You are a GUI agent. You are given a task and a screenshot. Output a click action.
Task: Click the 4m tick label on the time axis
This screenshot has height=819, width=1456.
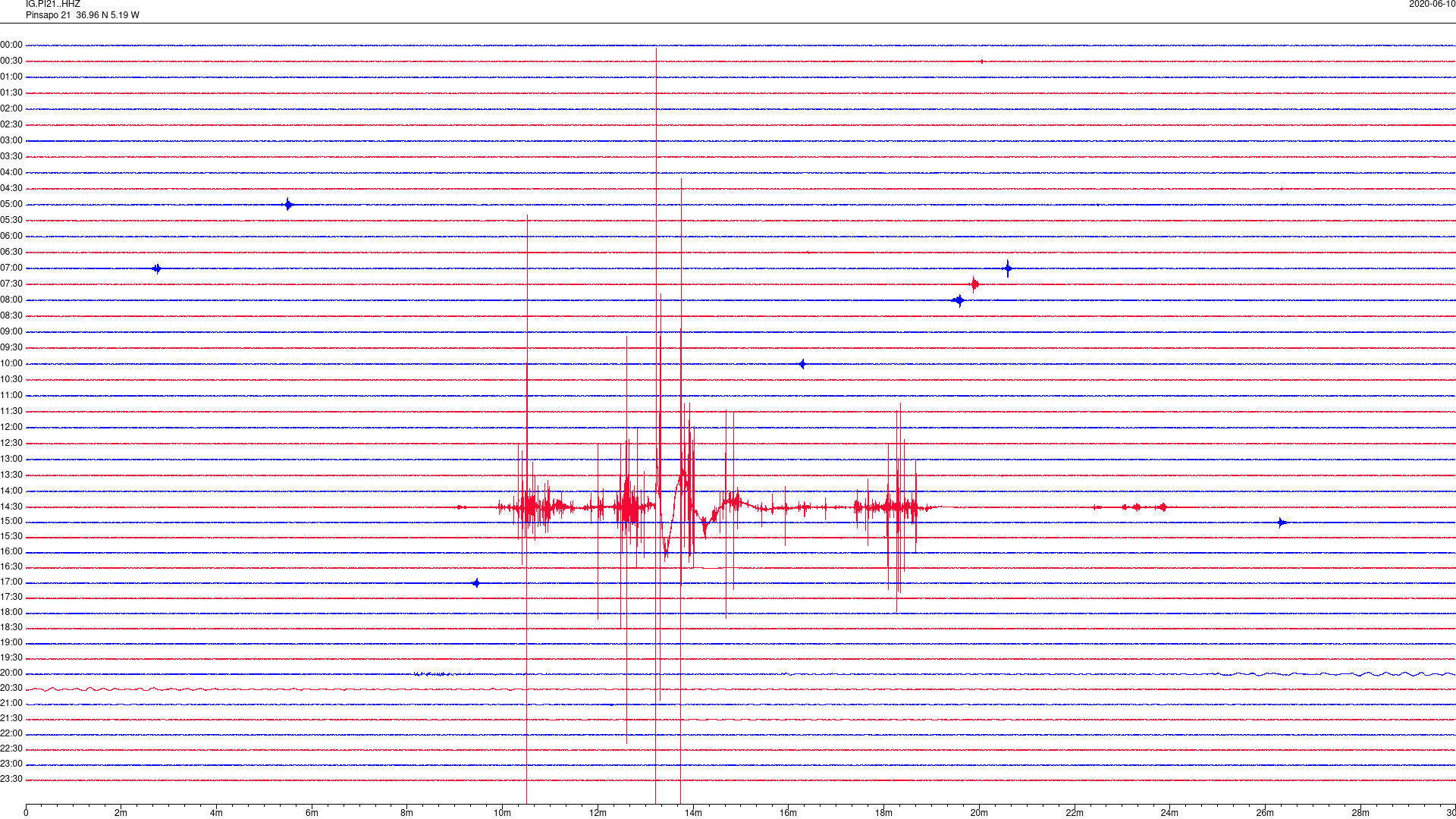(216, 813)
